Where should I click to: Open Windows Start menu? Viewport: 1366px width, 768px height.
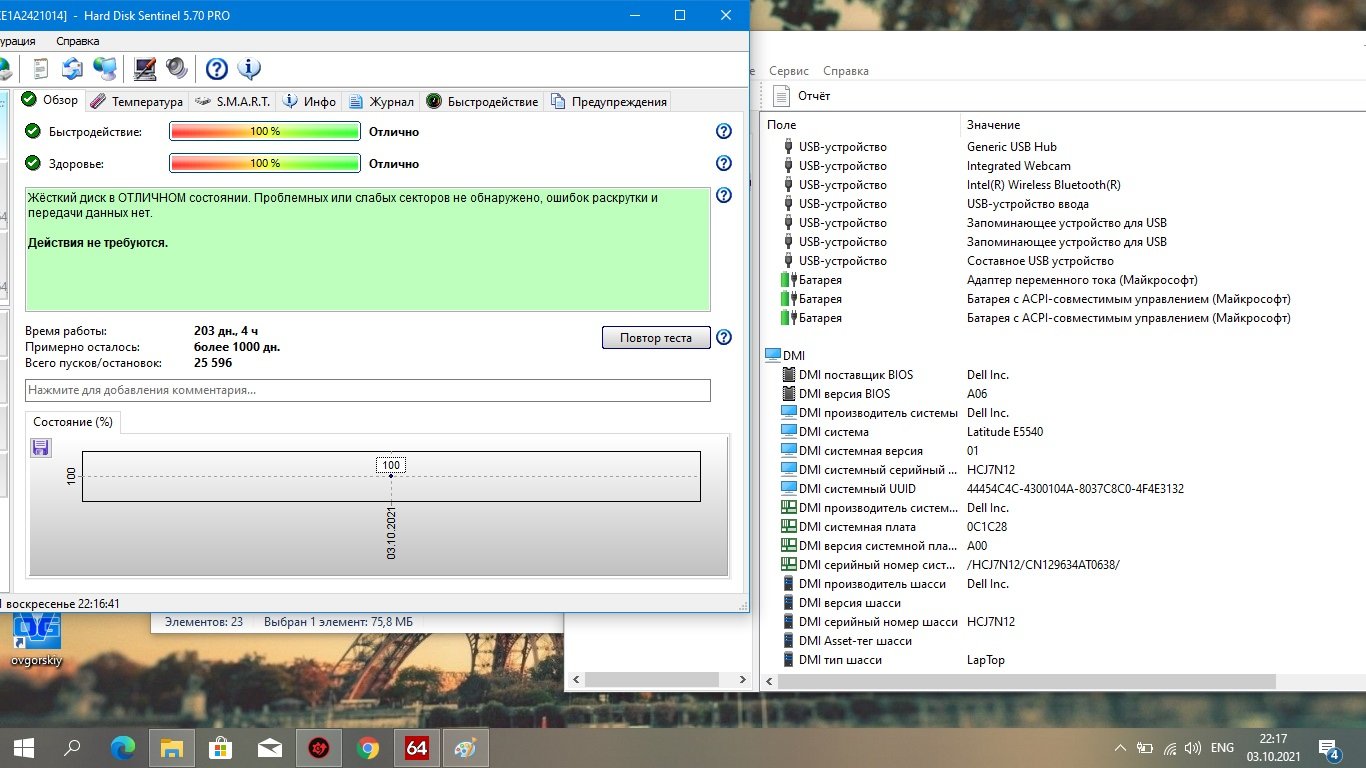pos(24,747)
